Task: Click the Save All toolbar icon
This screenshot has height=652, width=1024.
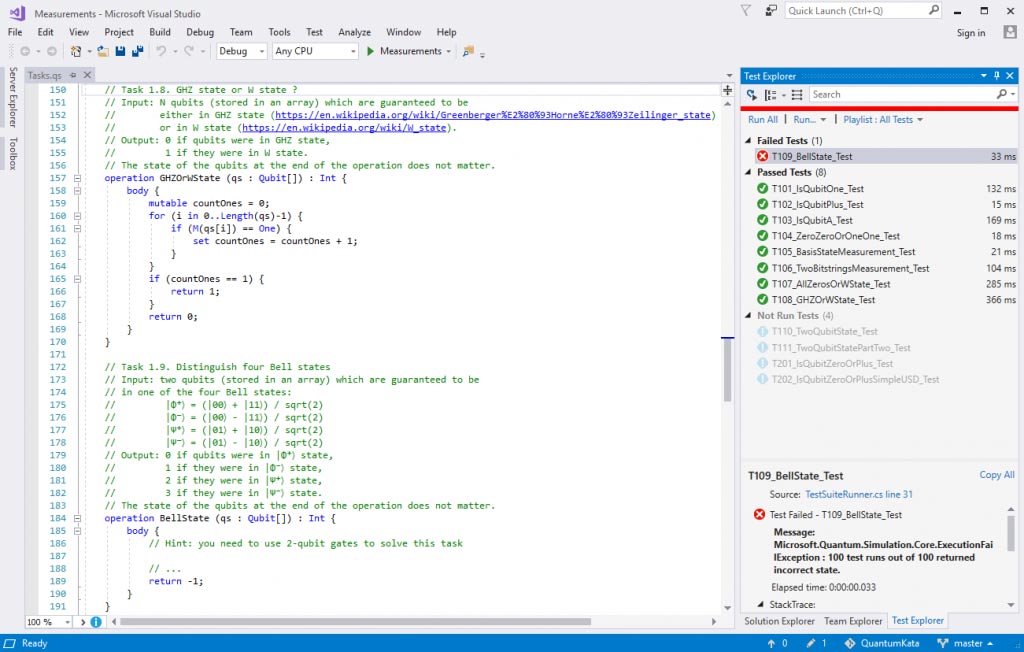Action: coord(136,51)
